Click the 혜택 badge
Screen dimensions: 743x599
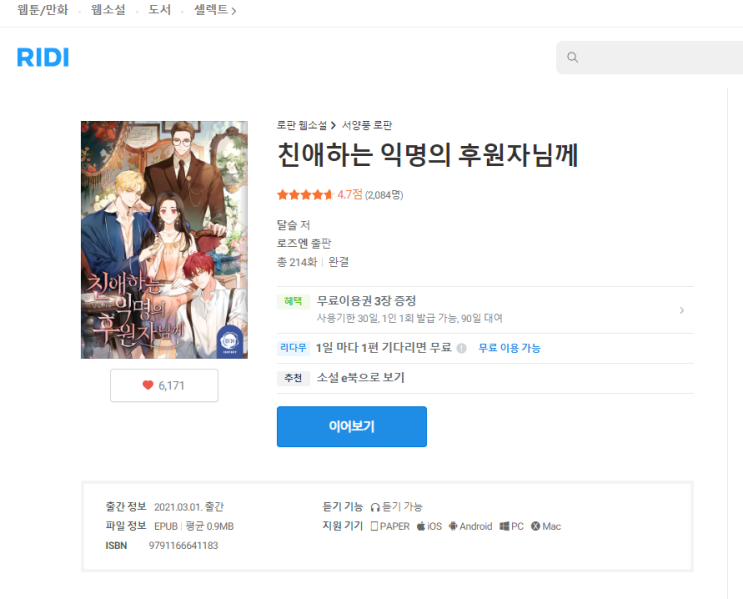(293, 301)
